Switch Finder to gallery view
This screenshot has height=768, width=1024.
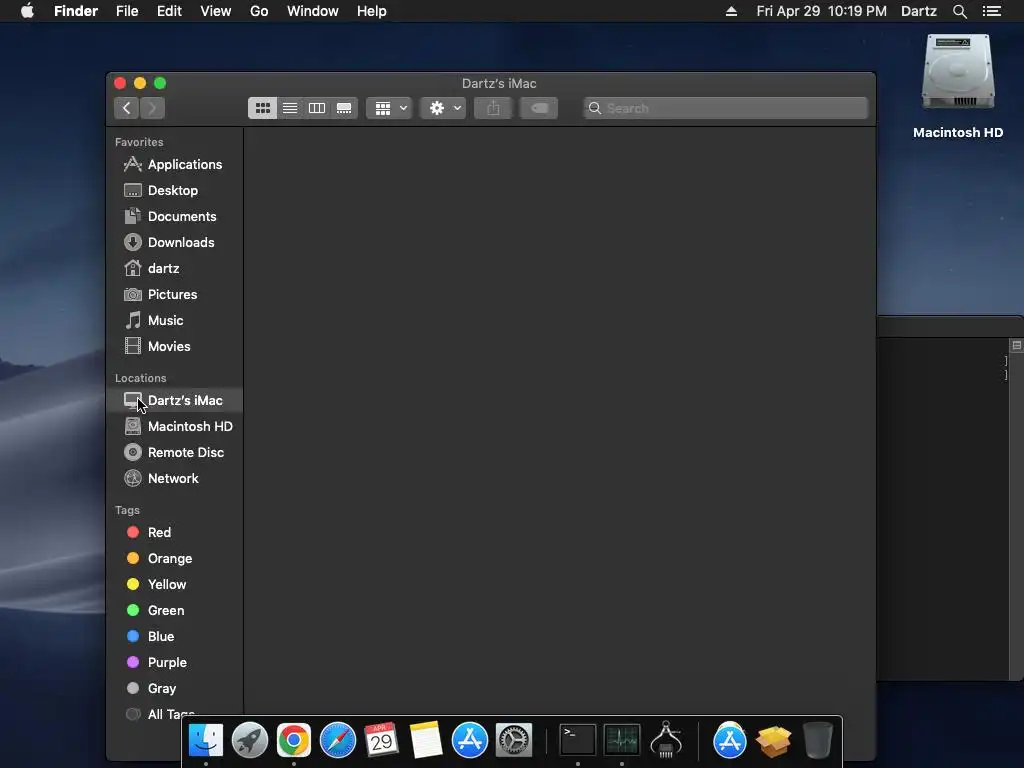pyautogui.click(x=344, y=108)
